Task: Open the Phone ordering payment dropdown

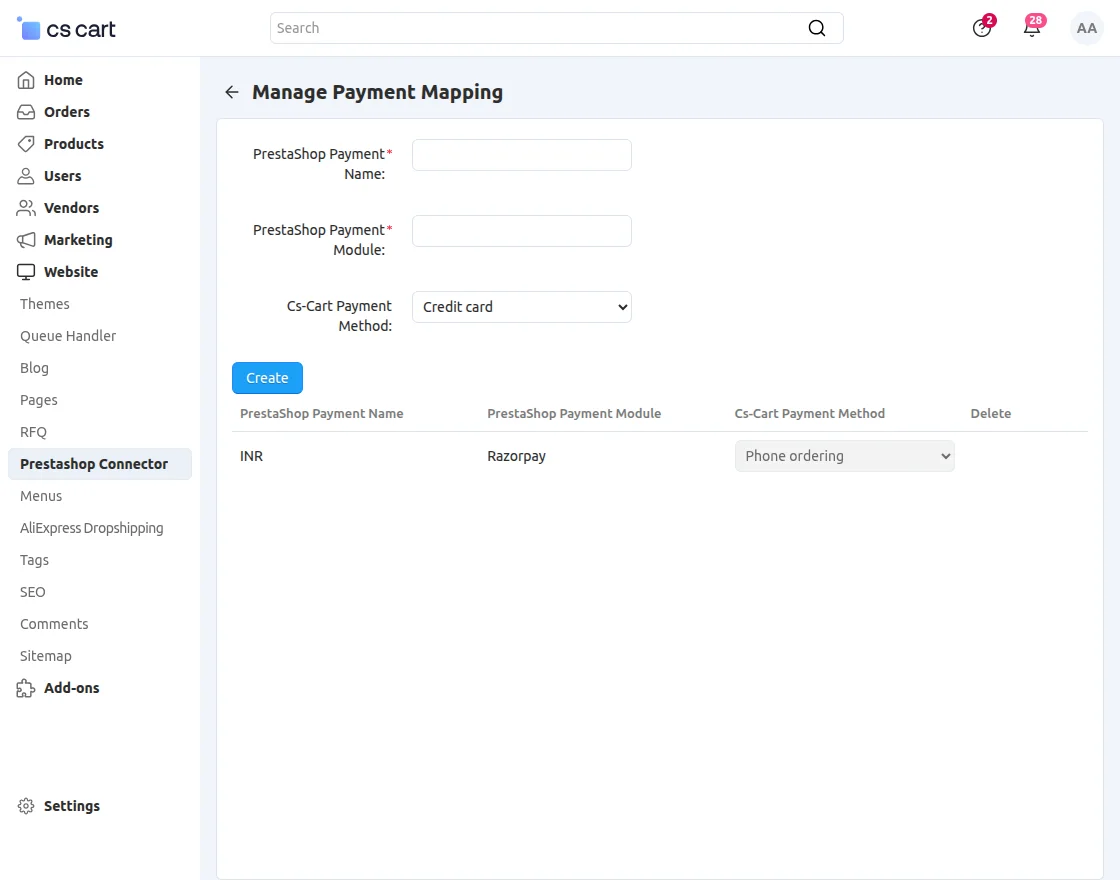Action: 844,455
